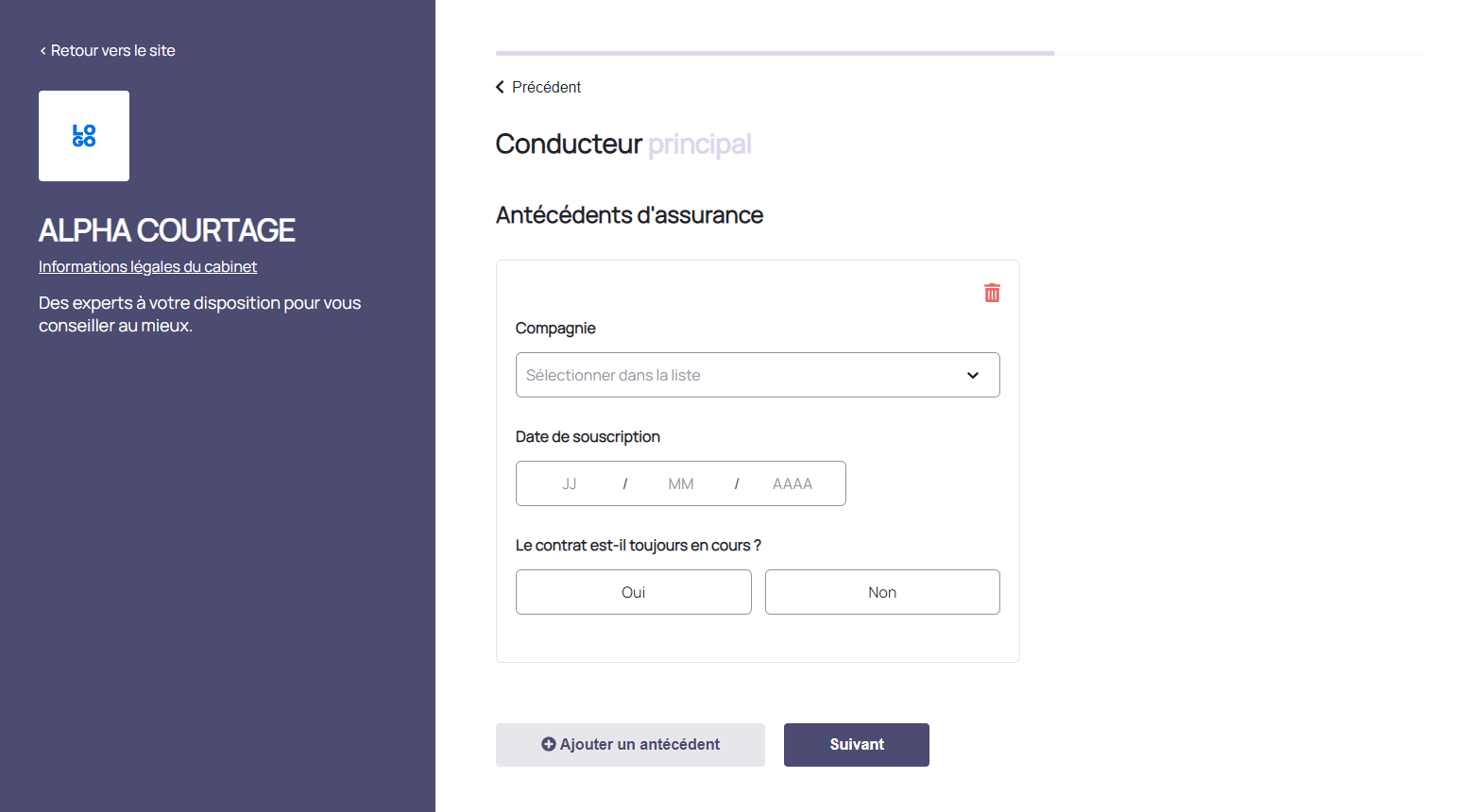The image size is (1466, 812).
Task: Click the back arrow before Retour vers le site
Action: click(43, 51)
